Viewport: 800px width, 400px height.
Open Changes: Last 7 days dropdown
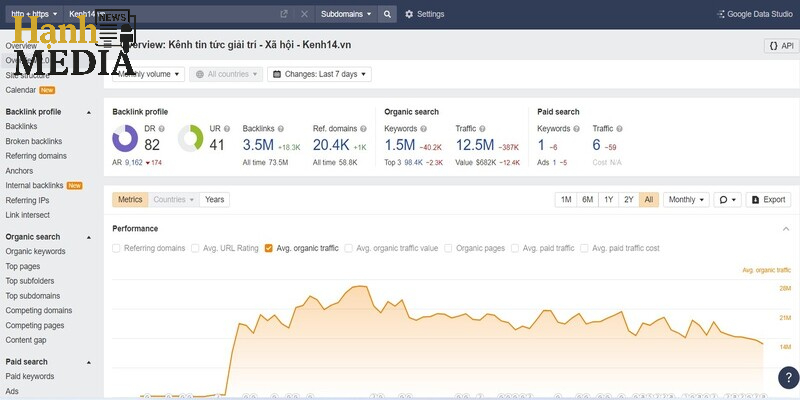319,74
